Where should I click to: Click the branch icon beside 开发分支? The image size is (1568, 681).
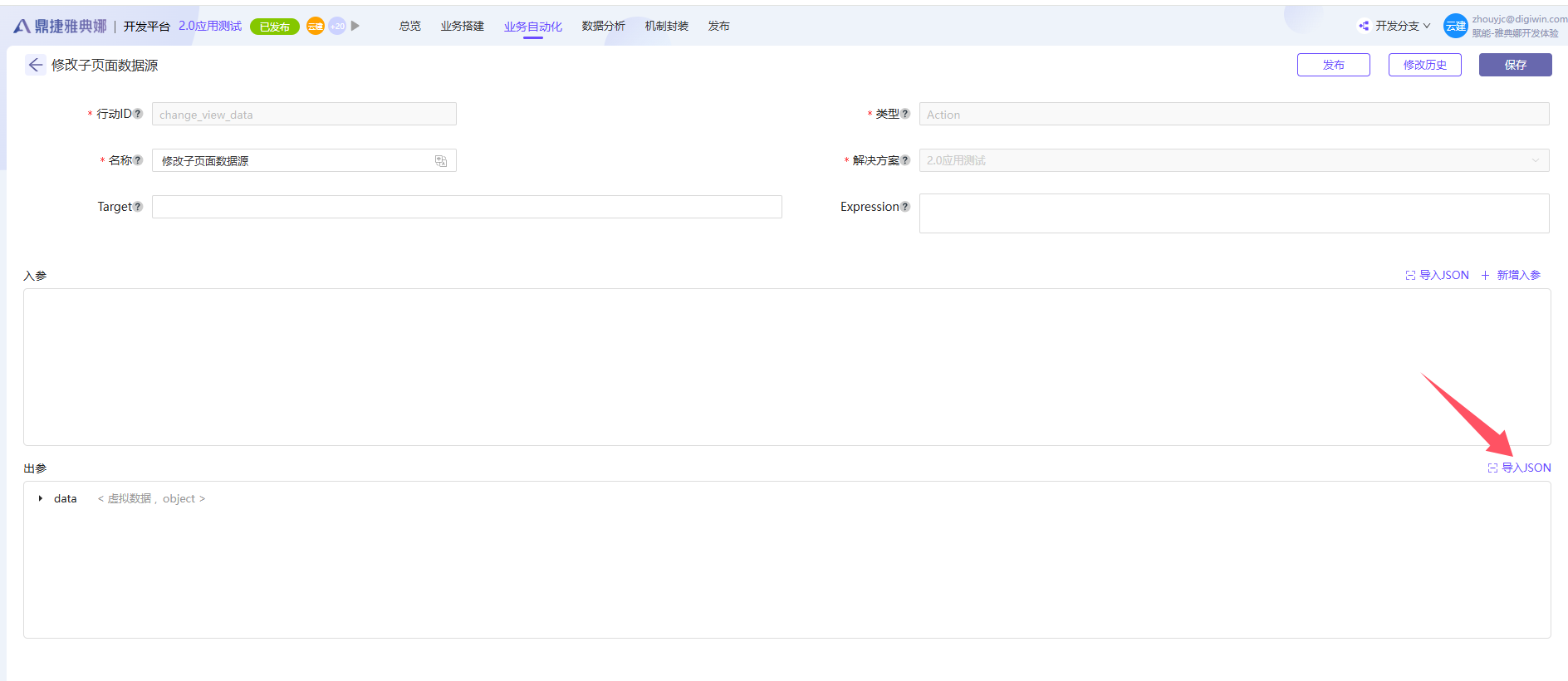point(1364,26)
